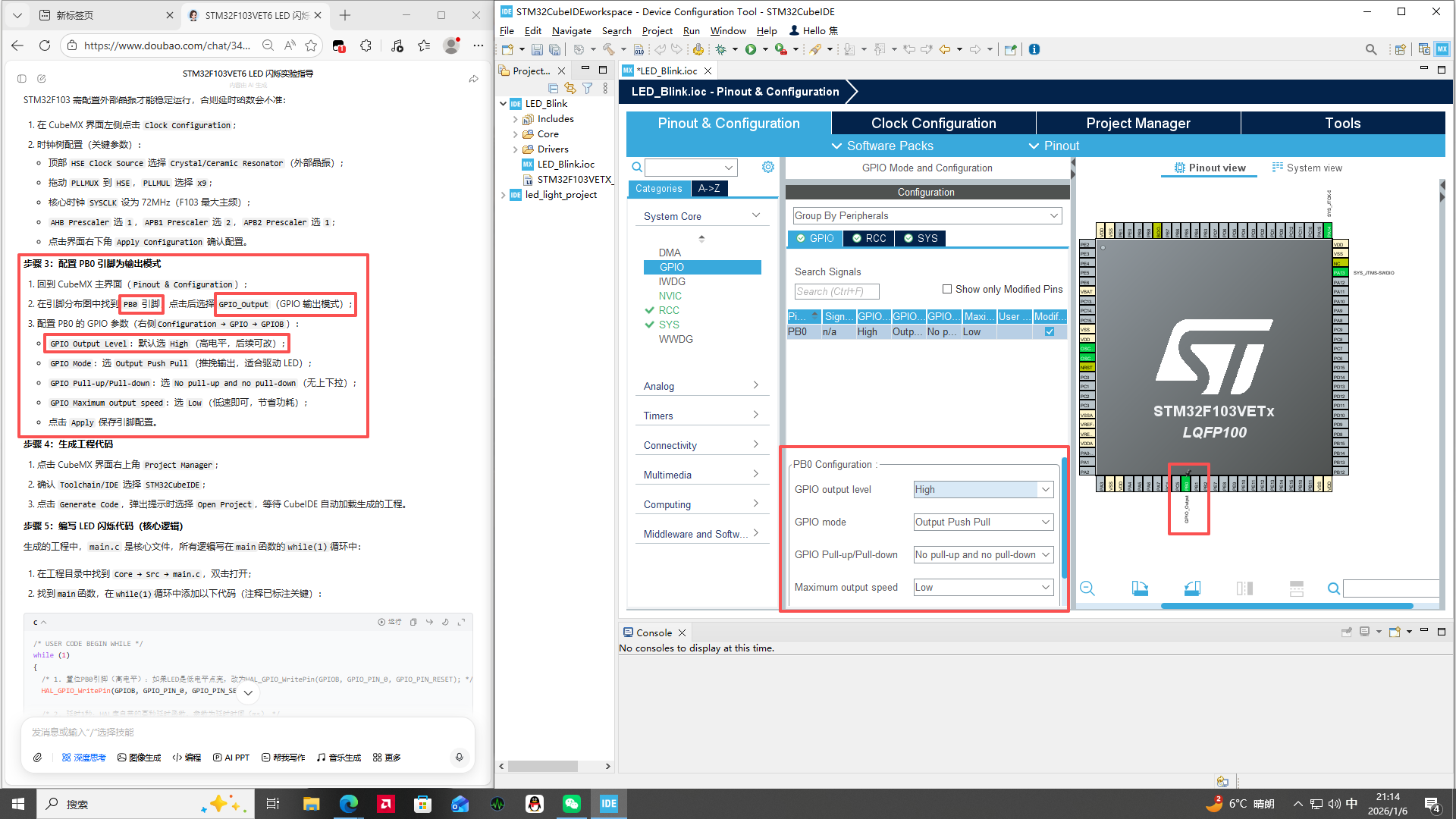This screenshot has height=819, width=1456.
Task: Switch to the Tools tab
Action: [x=1342, y=123]
